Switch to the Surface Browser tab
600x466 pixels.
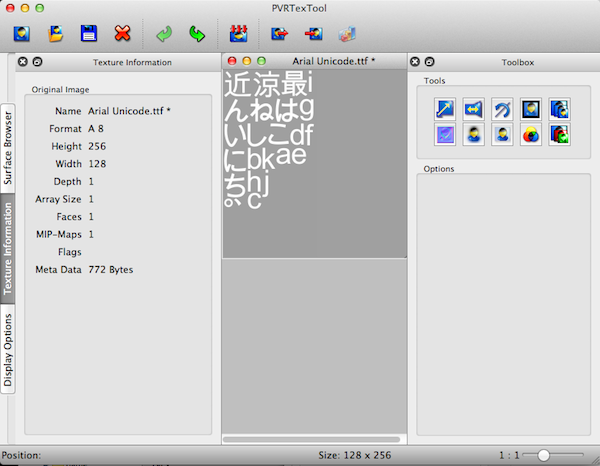click(8, 148)
